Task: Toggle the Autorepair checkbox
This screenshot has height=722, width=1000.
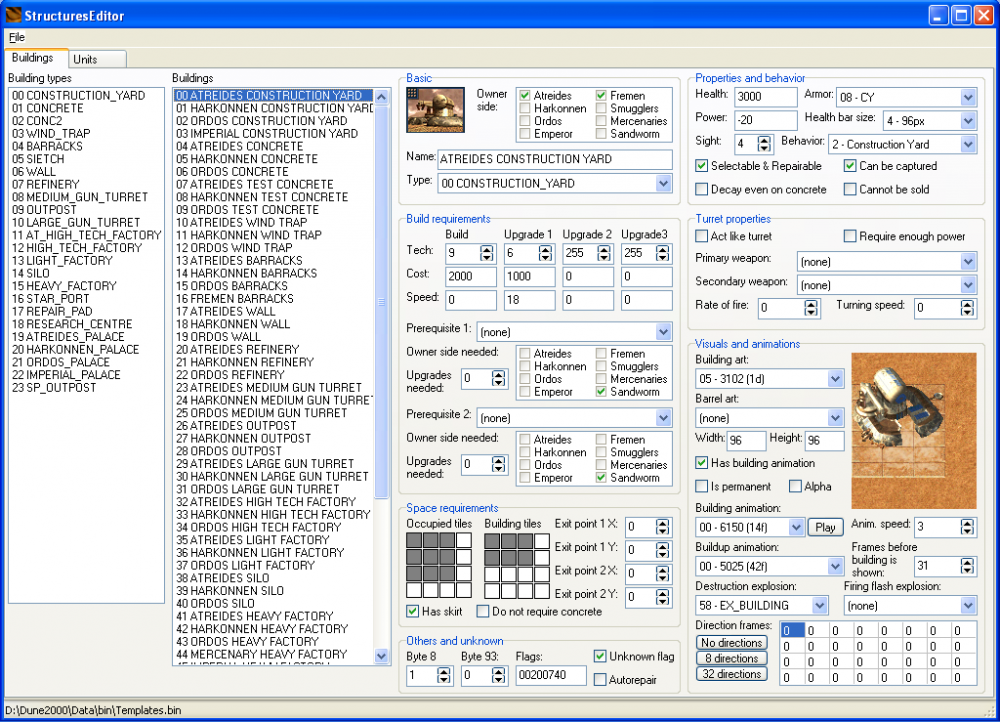Action: pos(600,680)
